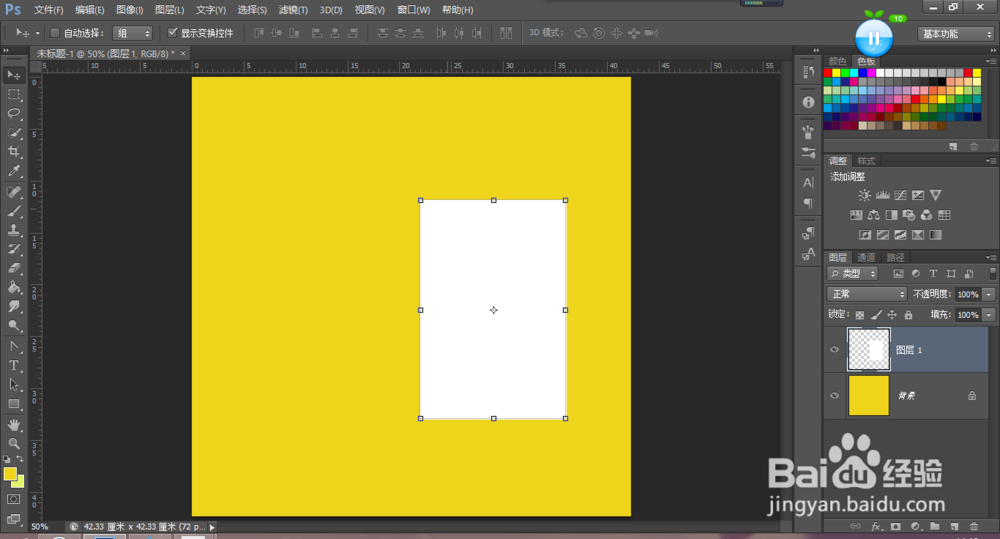Viewport: 1000px width, 539px height.
Task: Swap foreground and background colors
Action: (x=20, y=459)
